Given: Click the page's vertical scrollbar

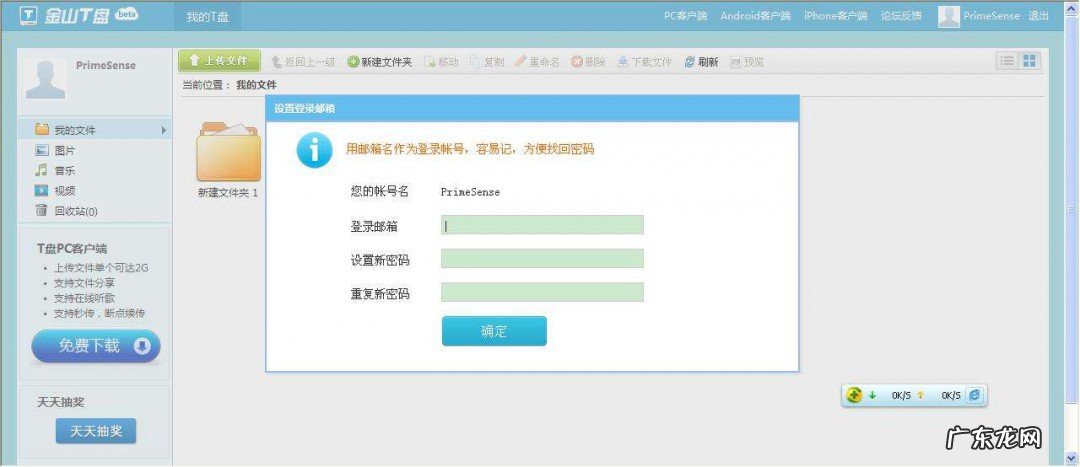Looking at the screenshot, I should coord(1072,209).
